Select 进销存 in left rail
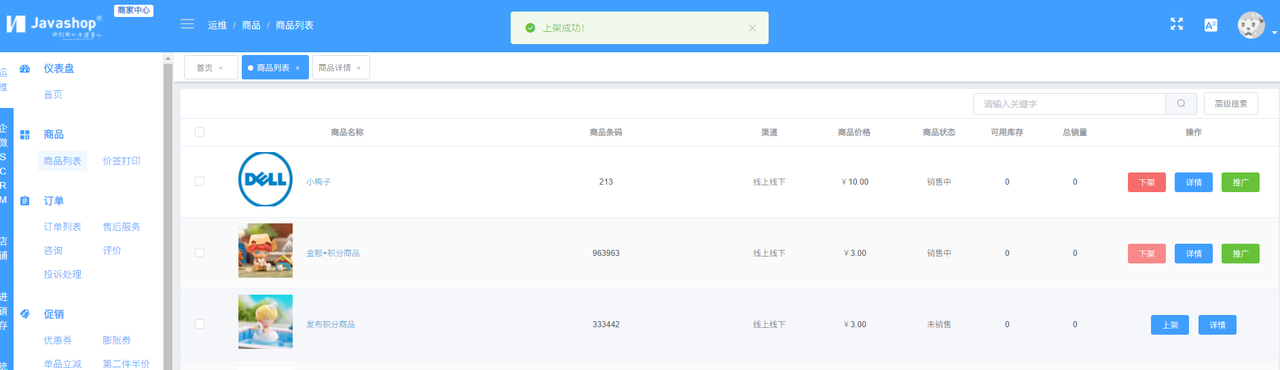This screenshot has height=370, width=1280. (x=4, y=311)
